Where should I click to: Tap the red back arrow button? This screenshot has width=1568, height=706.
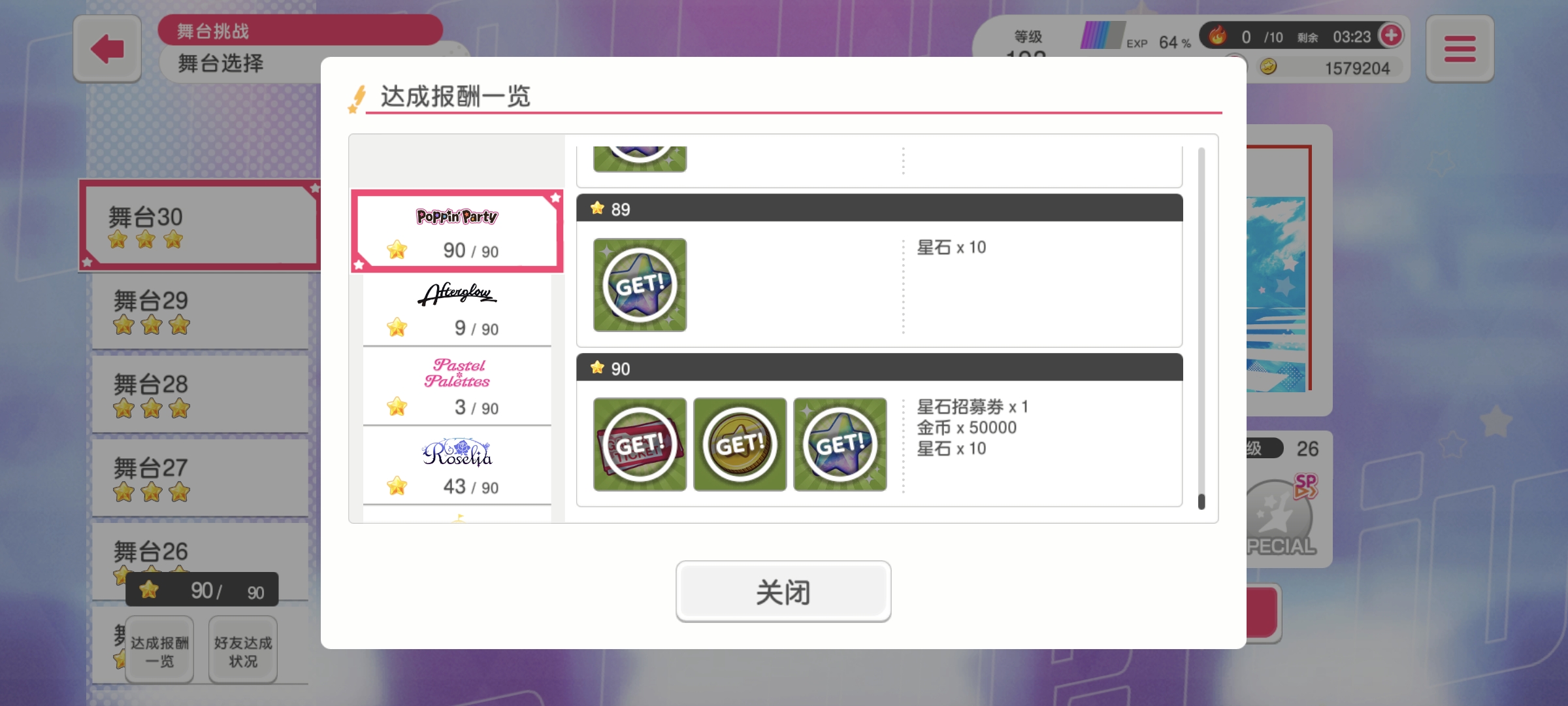click(107, 49)
